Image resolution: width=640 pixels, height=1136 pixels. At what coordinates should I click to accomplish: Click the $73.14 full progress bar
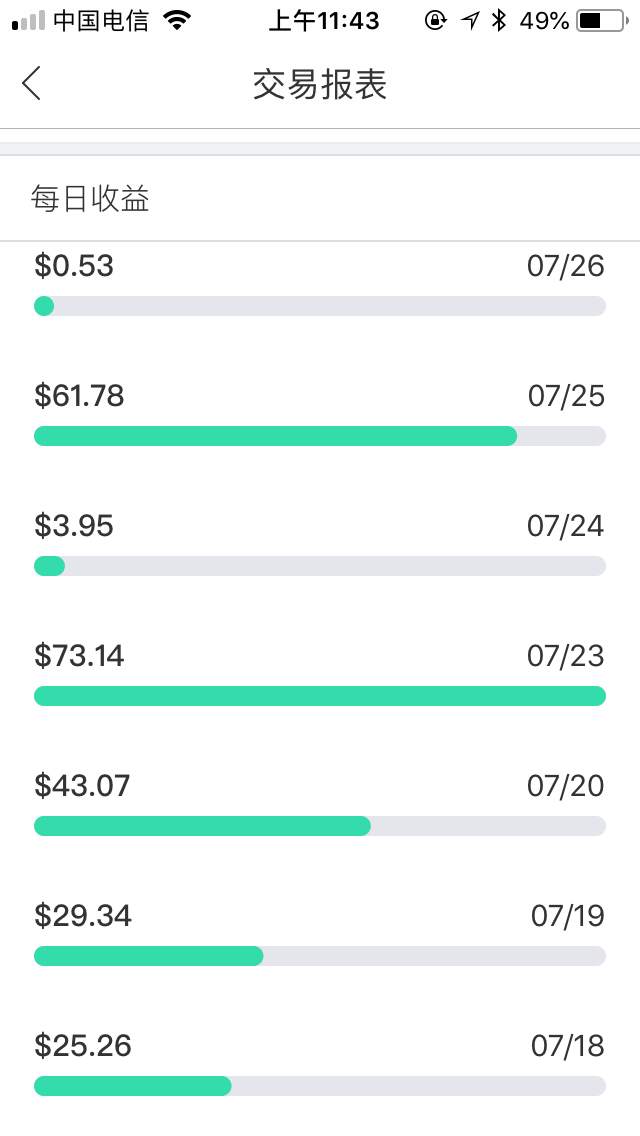click(x=320, y=696)
